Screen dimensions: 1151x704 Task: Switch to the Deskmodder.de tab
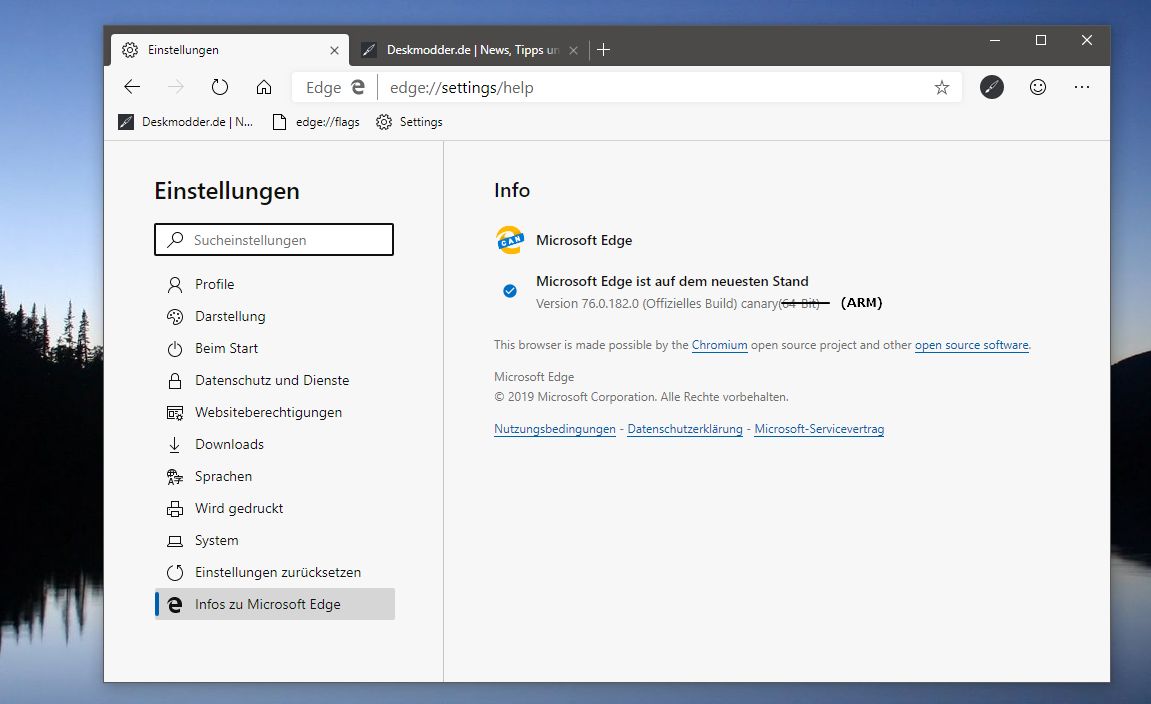point(469,50)
